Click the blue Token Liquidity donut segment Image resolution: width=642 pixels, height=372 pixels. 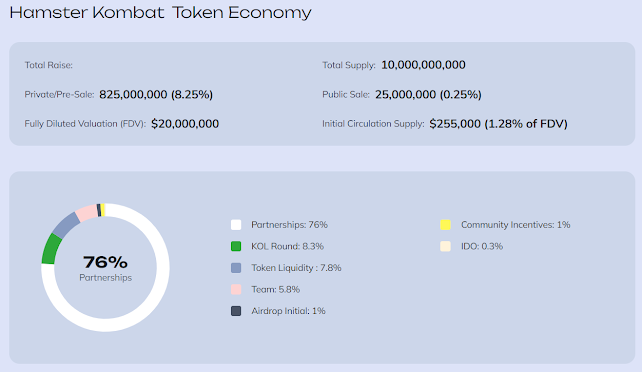(x=66, y=225)
